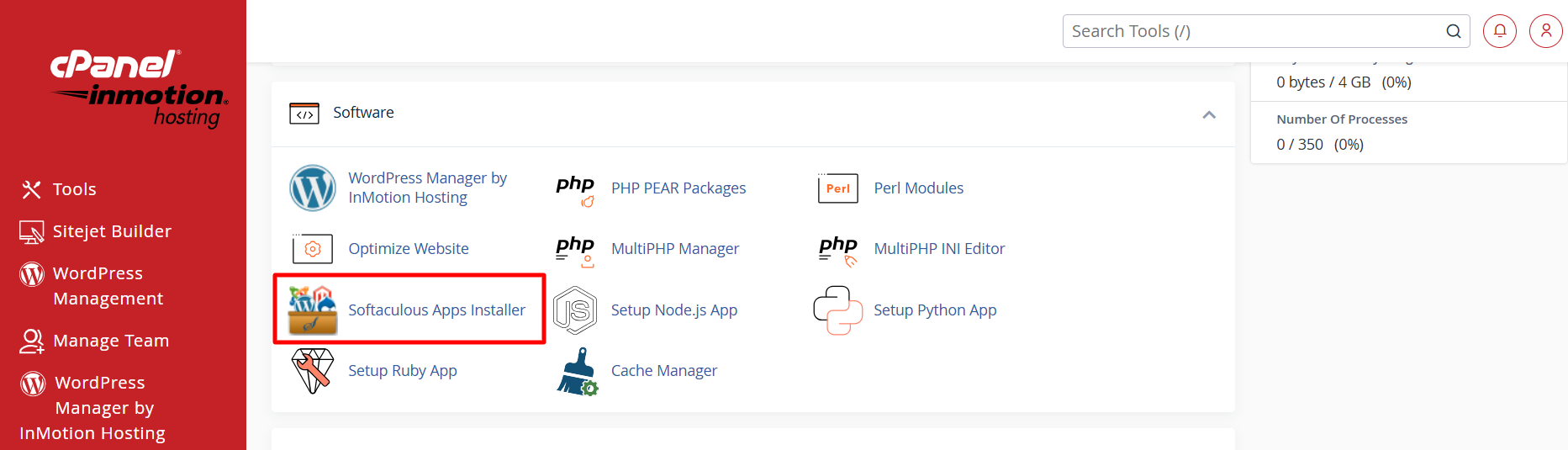Click the Optimize Website gear icon
Viewport: 1568px width, 450px height.
313,249
